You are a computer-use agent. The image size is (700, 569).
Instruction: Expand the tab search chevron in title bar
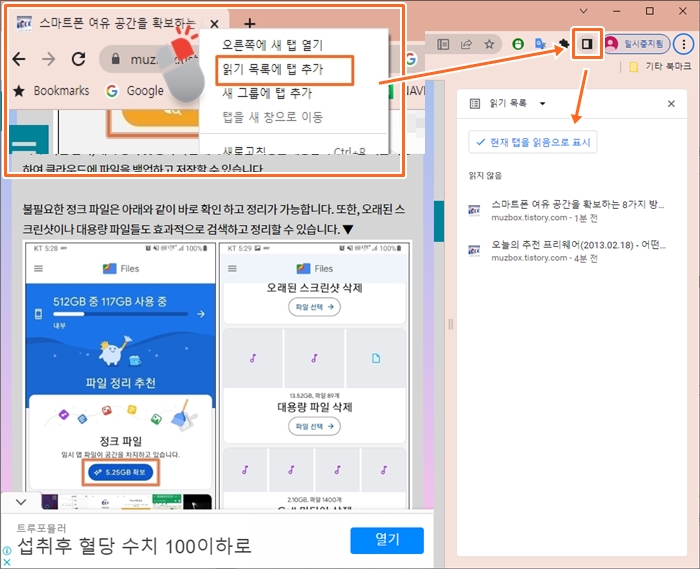point(583,11)
